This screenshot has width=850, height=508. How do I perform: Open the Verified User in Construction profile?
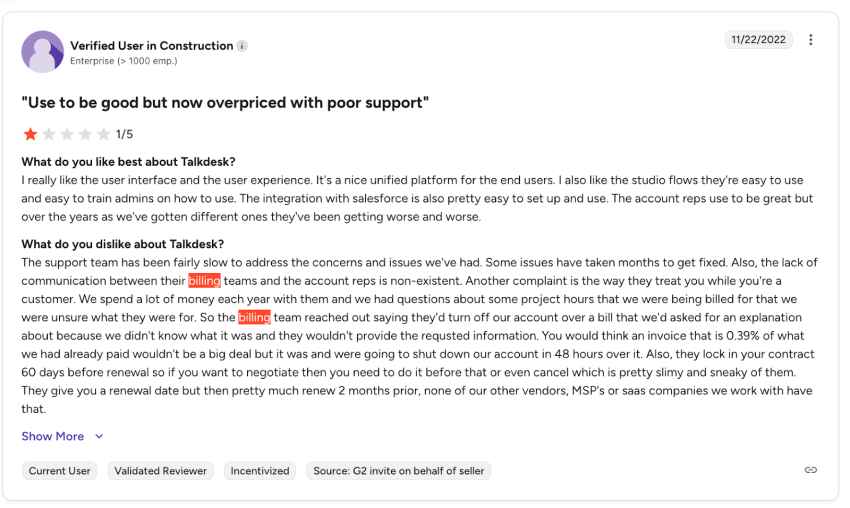151,46
